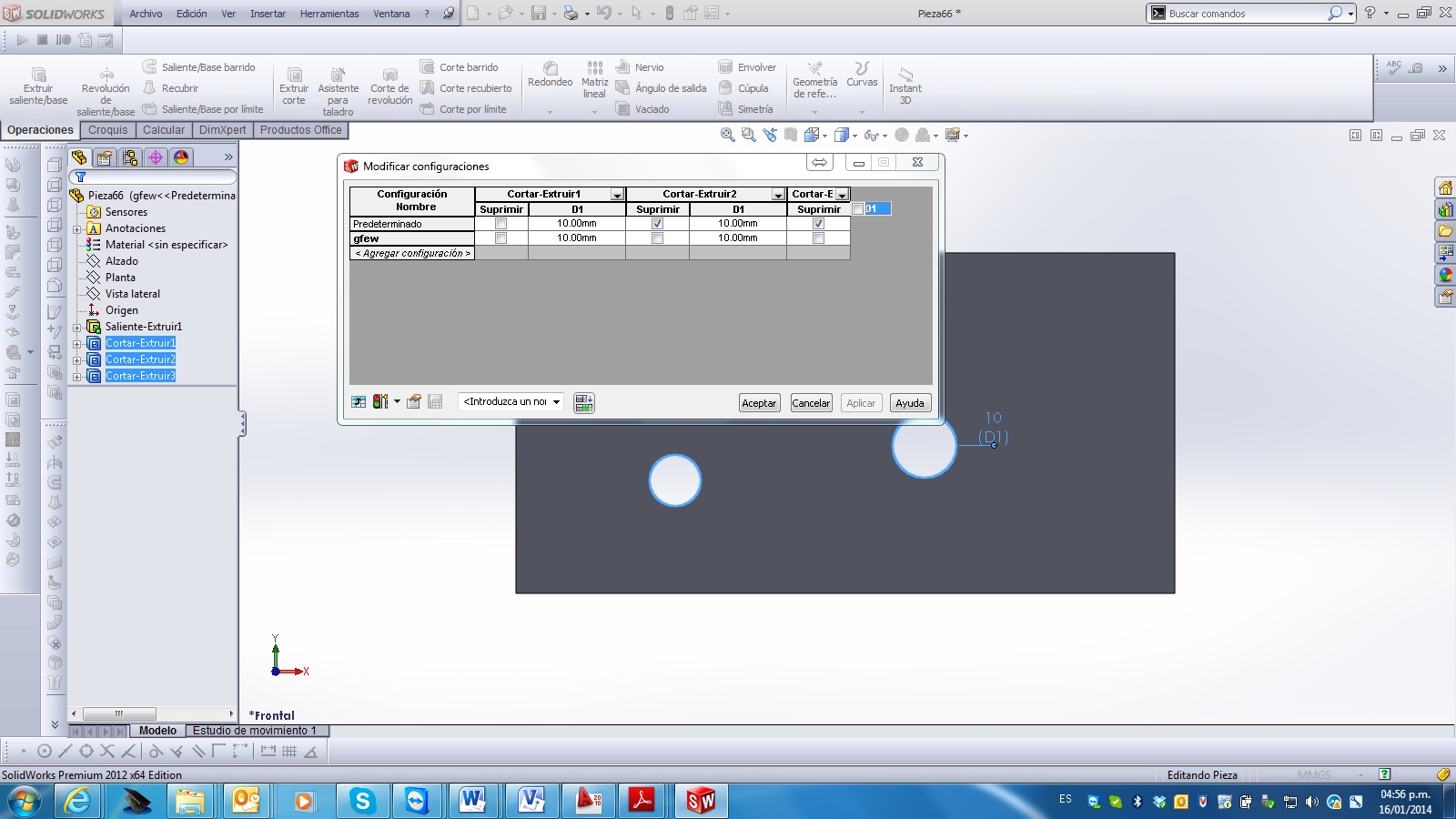Open Cortar-Extruir2 column header dropdown

coord(778,195)
